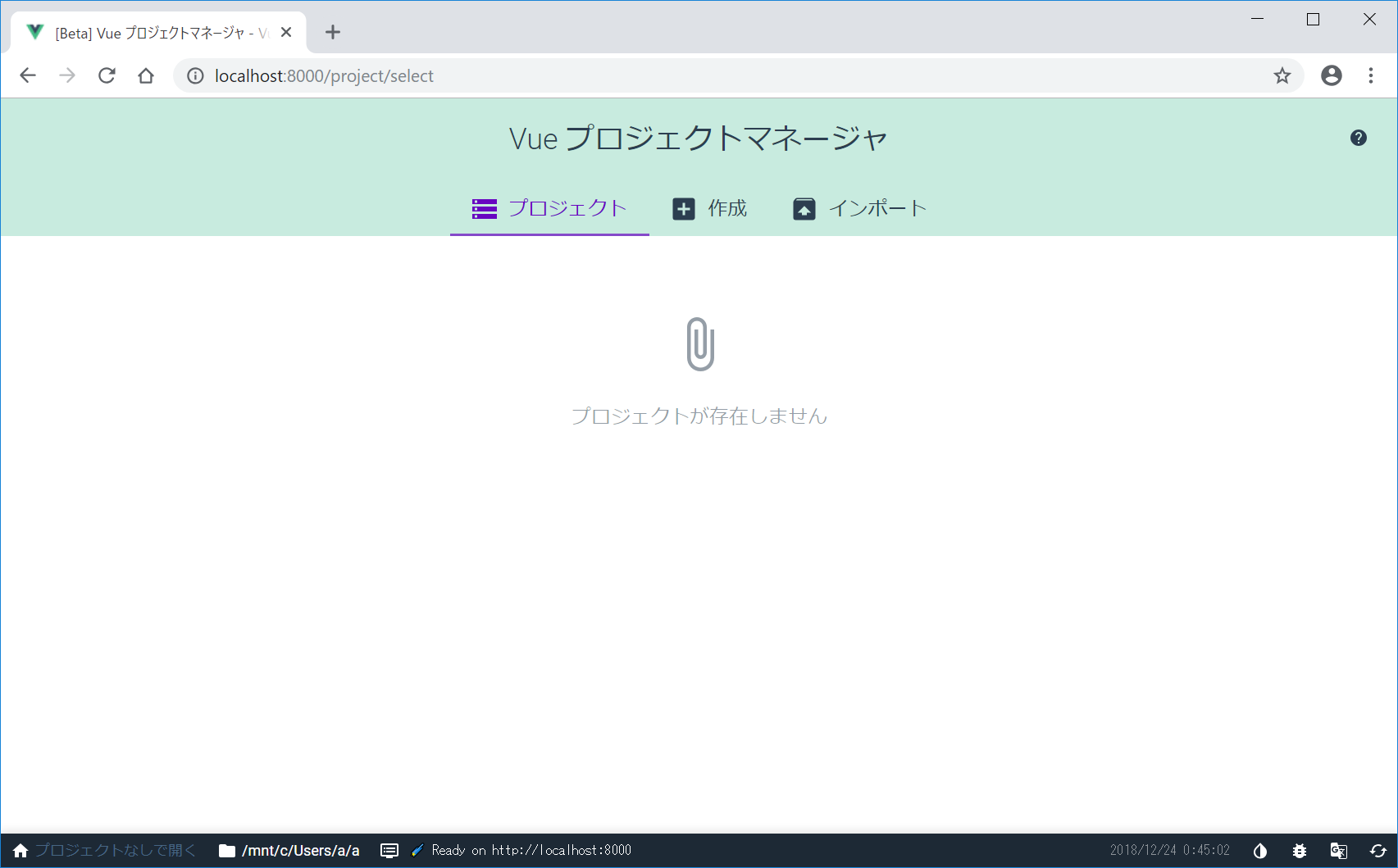Viewport: 1398px width, 868px height.
Task: Open a new browser tab
Action: coord(332,32)
